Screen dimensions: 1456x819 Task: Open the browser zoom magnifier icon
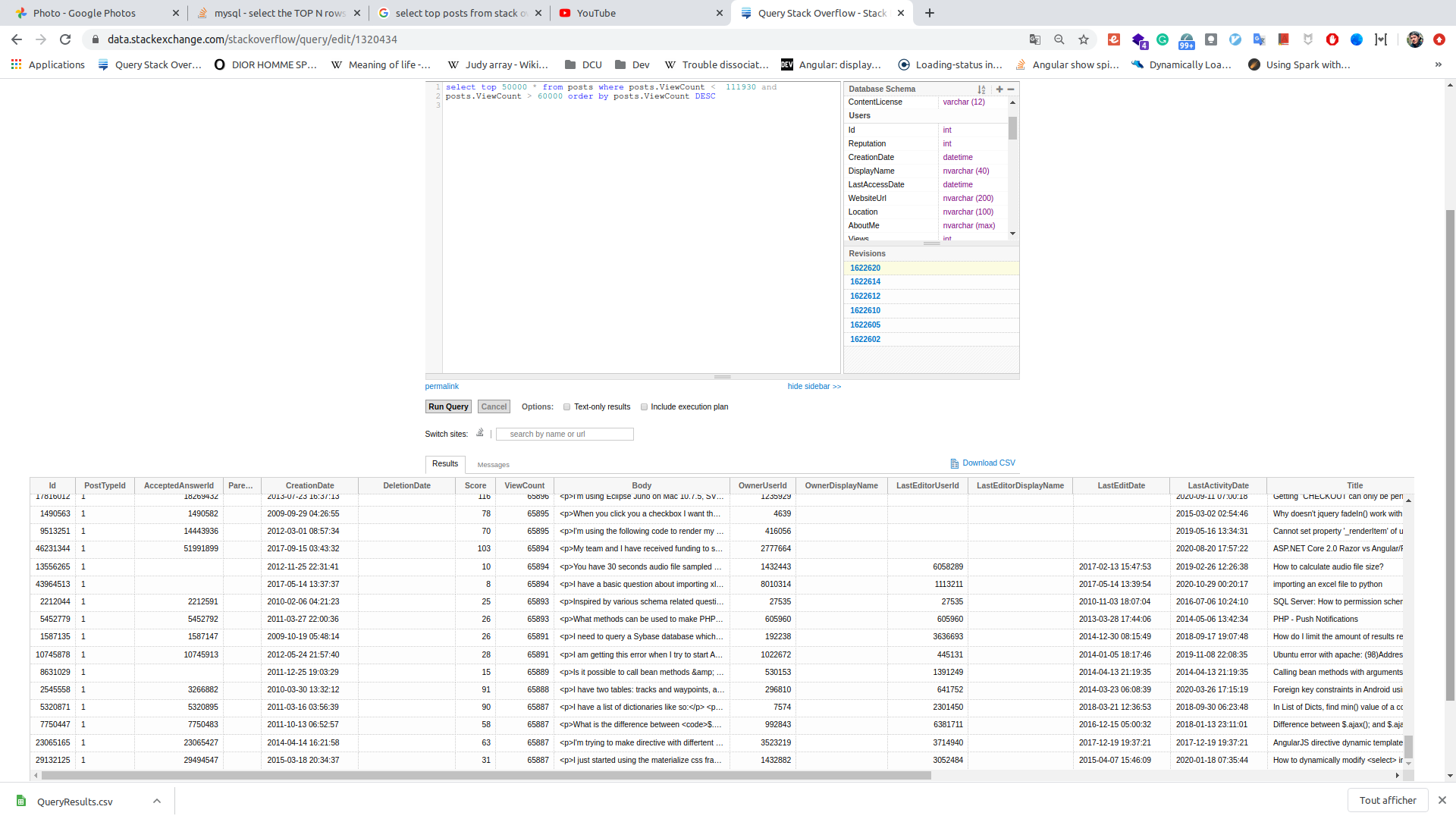(1059, 39)
